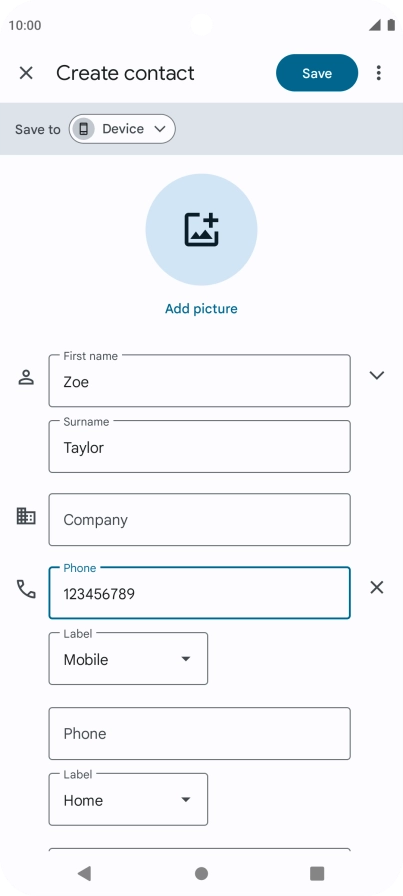Select the Company input field
The height and width of the screenshot is (896, 403).
pyautogui.click(x=199, y=519)
